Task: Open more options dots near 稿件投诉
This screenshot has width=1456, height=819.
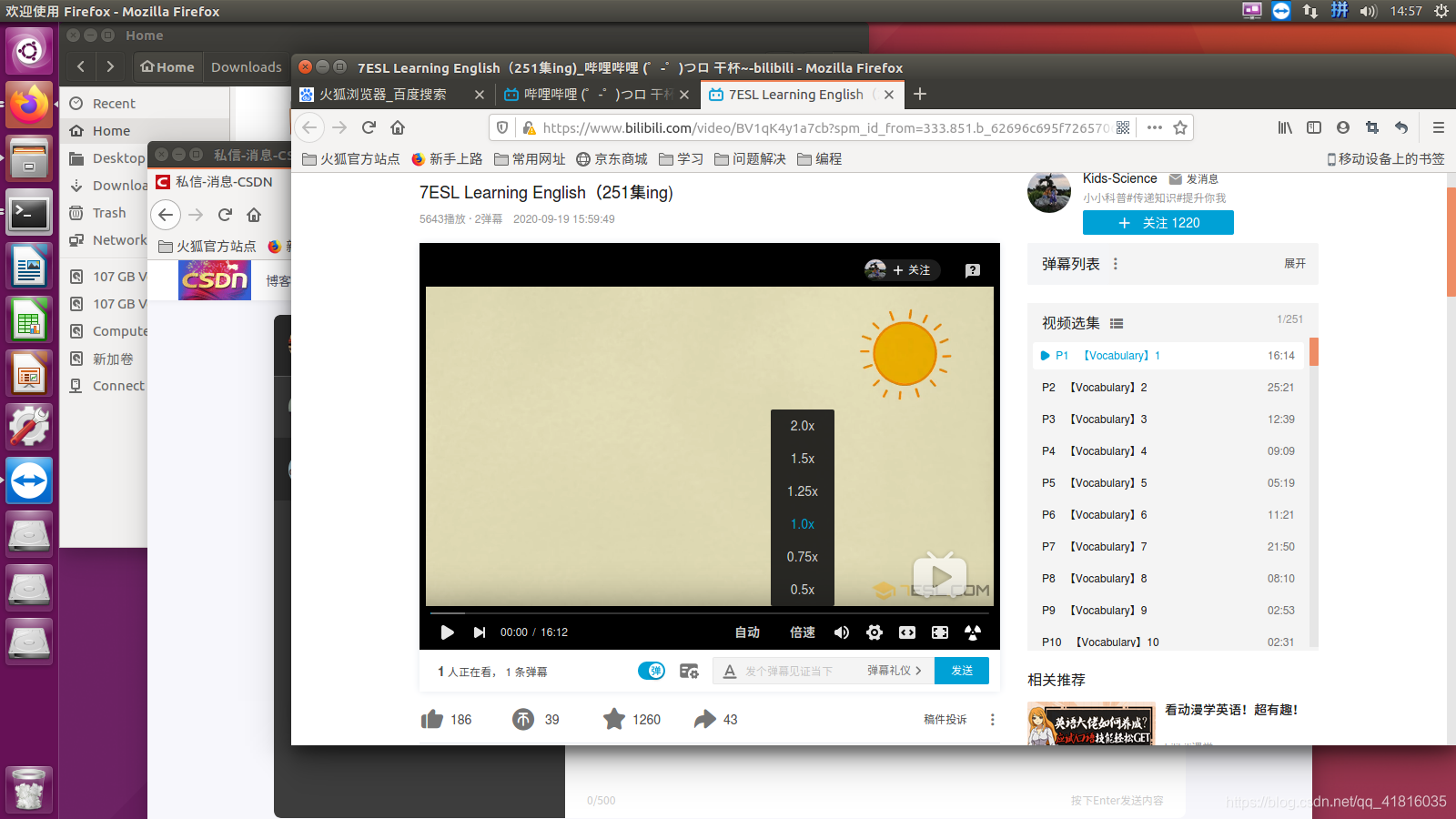Action: (x=992, y=720)
